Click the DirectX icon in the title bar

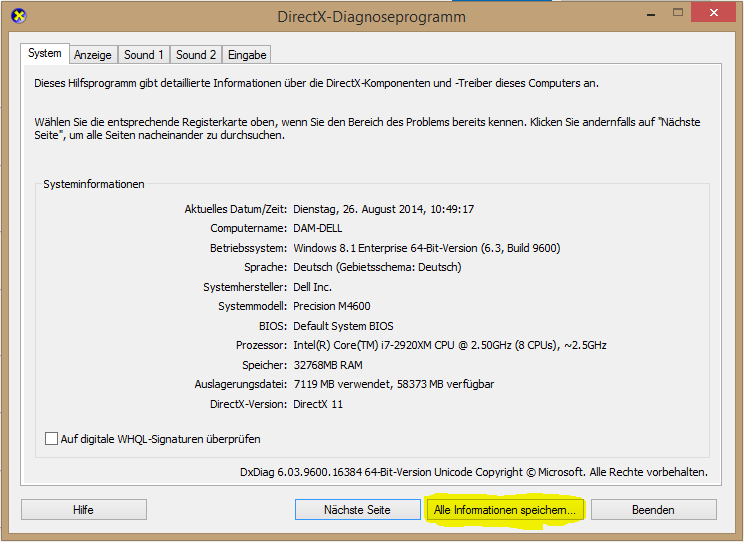point(19,16)
